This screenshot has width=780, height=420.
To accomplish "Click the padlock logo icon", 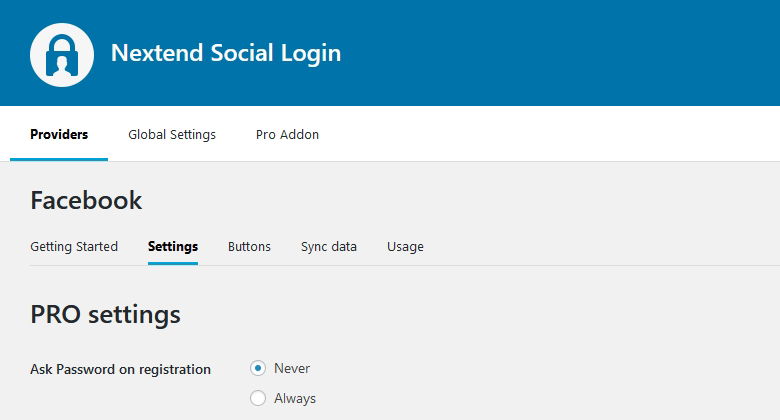I will 61,53.
